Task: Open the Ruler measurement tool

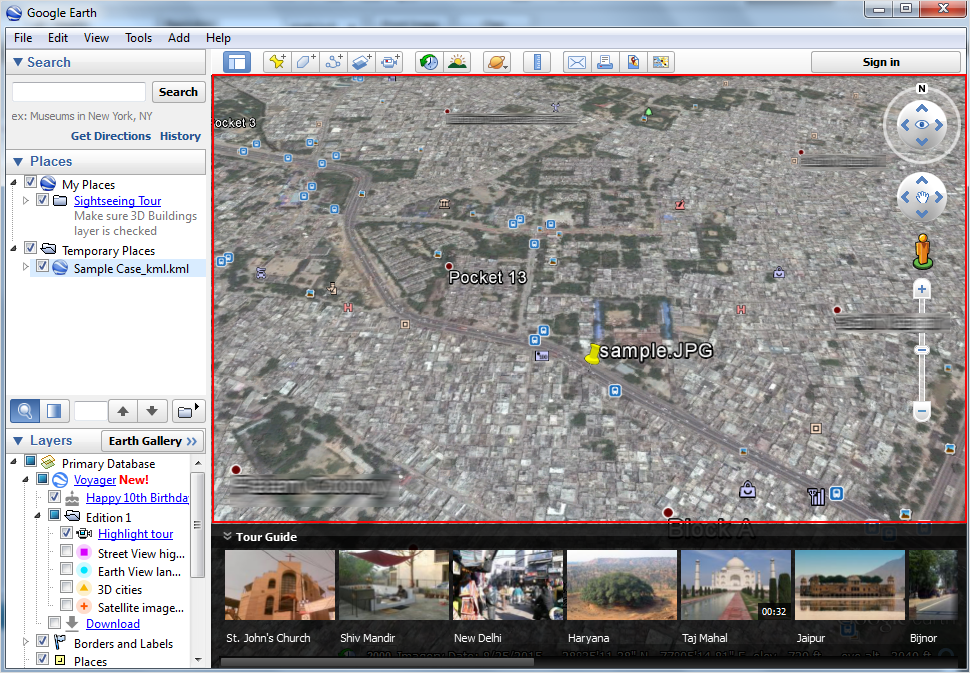Action: [537, 61]
